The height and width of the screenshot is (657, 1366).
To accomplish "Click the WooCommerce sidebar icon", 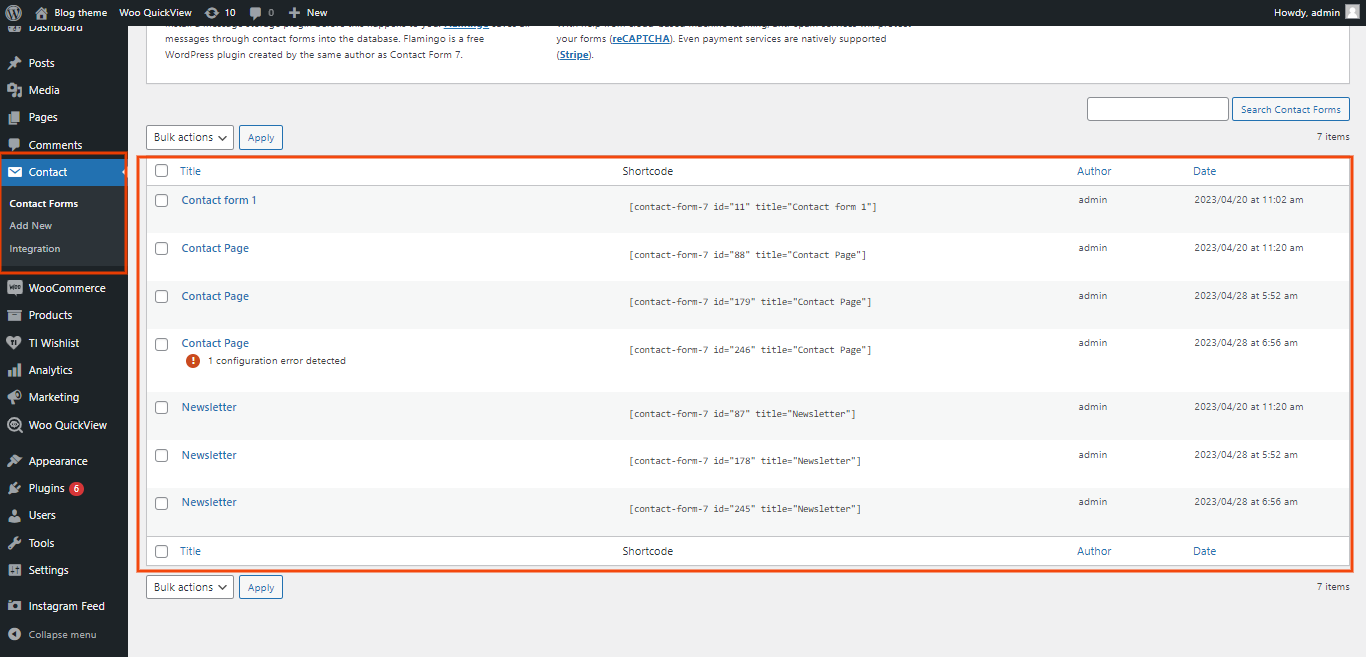I will tap(14, 288).
